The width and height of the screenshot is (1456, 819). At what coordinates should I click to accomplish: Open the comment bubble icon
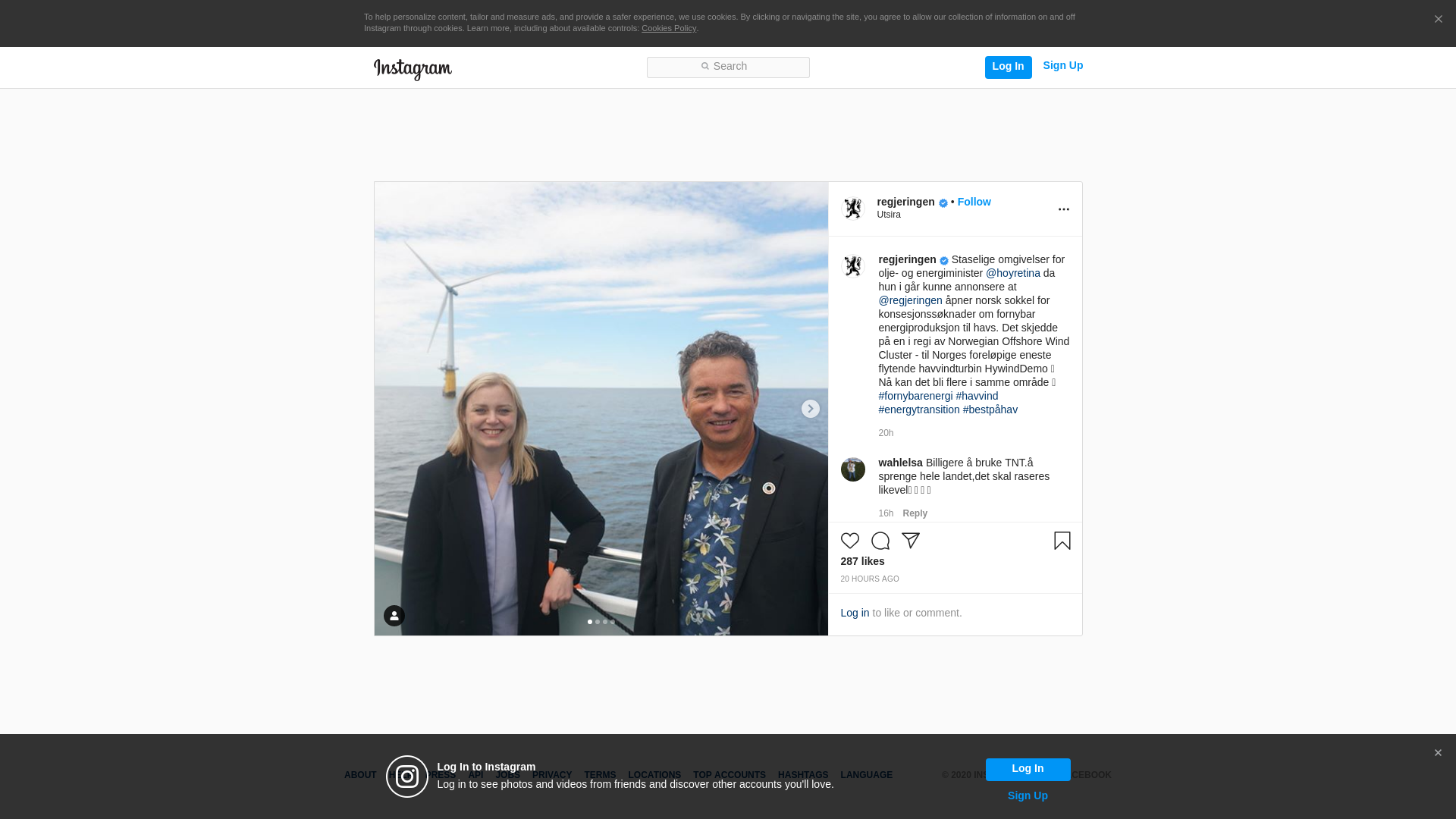click(x=880, y=541)
